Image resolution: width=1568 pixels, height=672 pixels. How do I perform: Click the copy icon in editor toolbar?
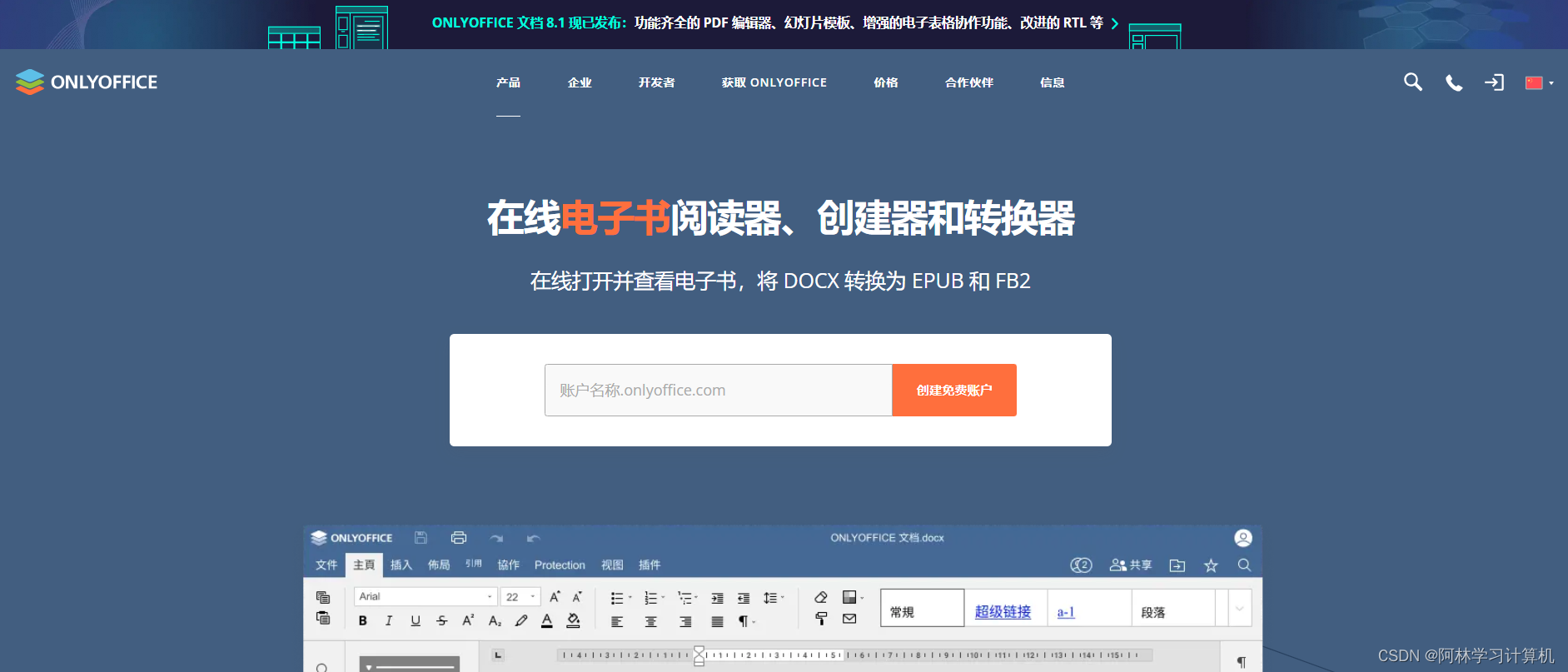[323, 597]
